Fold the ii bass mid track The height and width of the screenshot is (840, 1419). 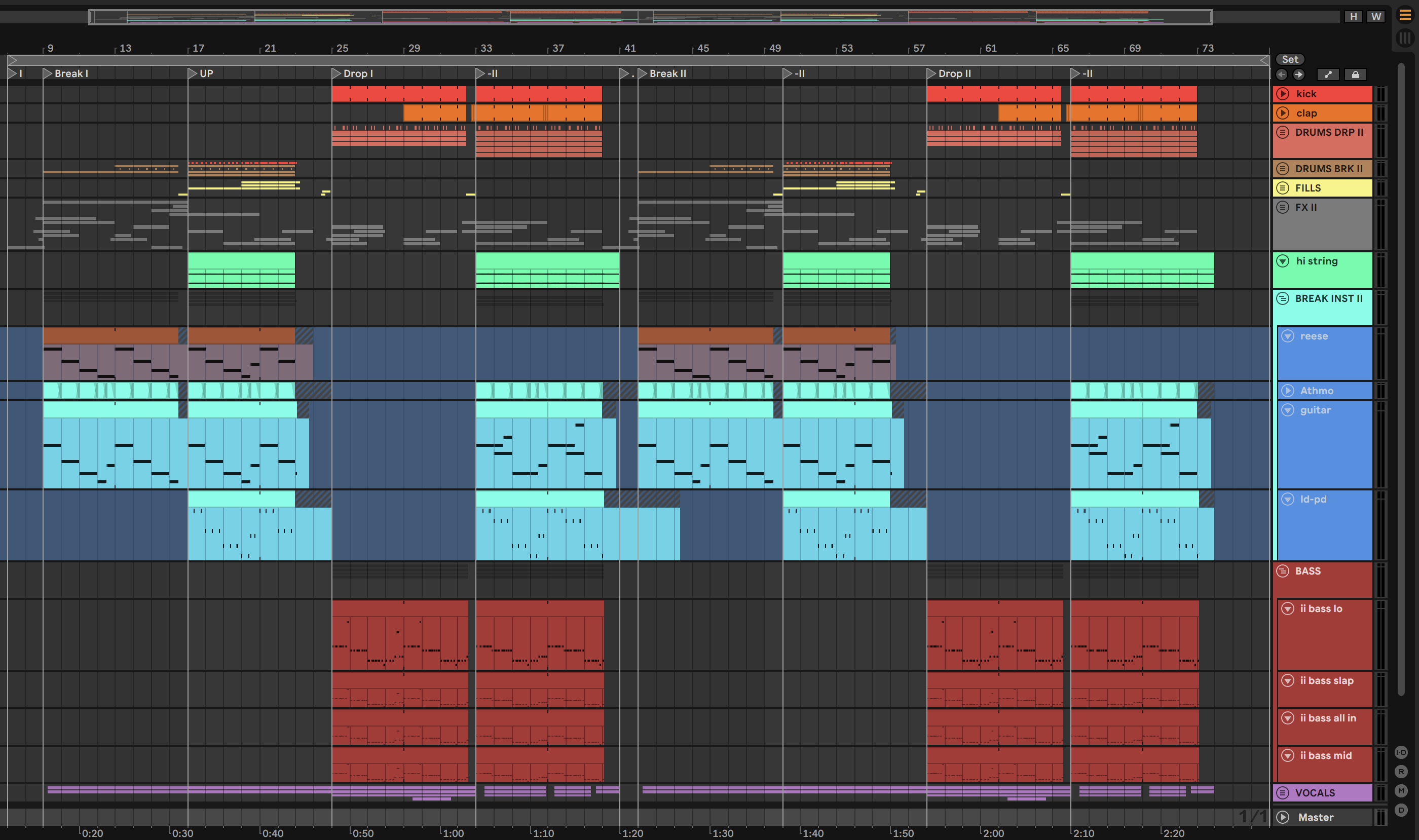coord(1288,756)
